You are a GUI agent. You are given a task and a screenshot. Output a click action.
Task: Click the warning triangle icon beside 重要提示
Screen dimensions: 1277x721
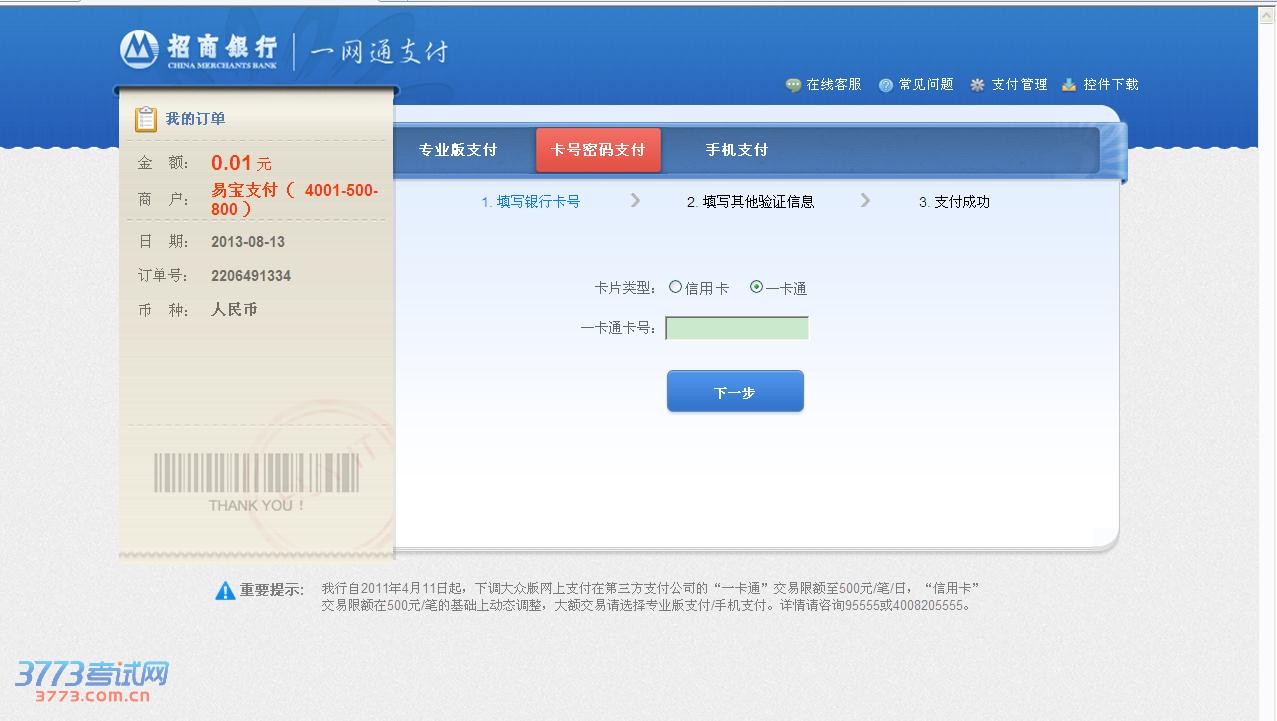click(225, 591)
